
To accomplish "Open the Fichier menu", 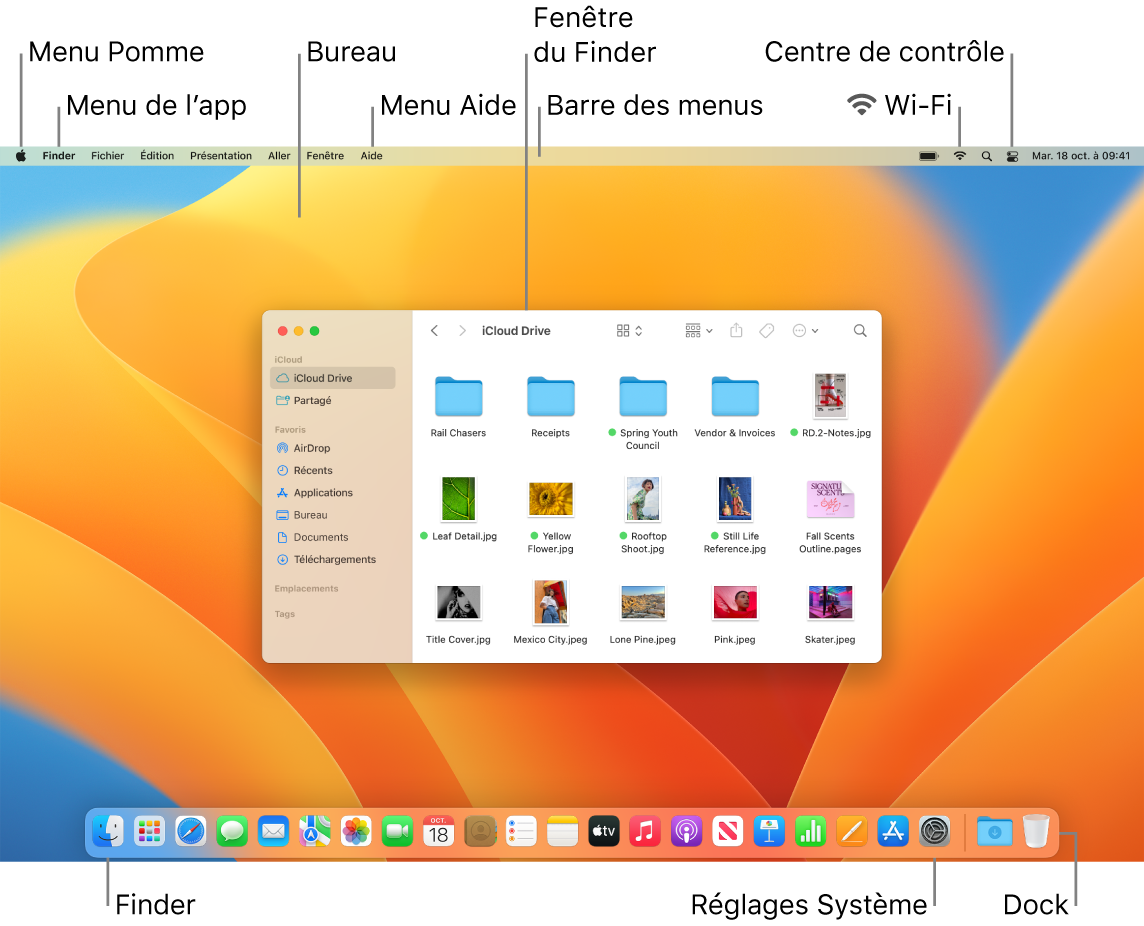I will (x=107, y=155).
